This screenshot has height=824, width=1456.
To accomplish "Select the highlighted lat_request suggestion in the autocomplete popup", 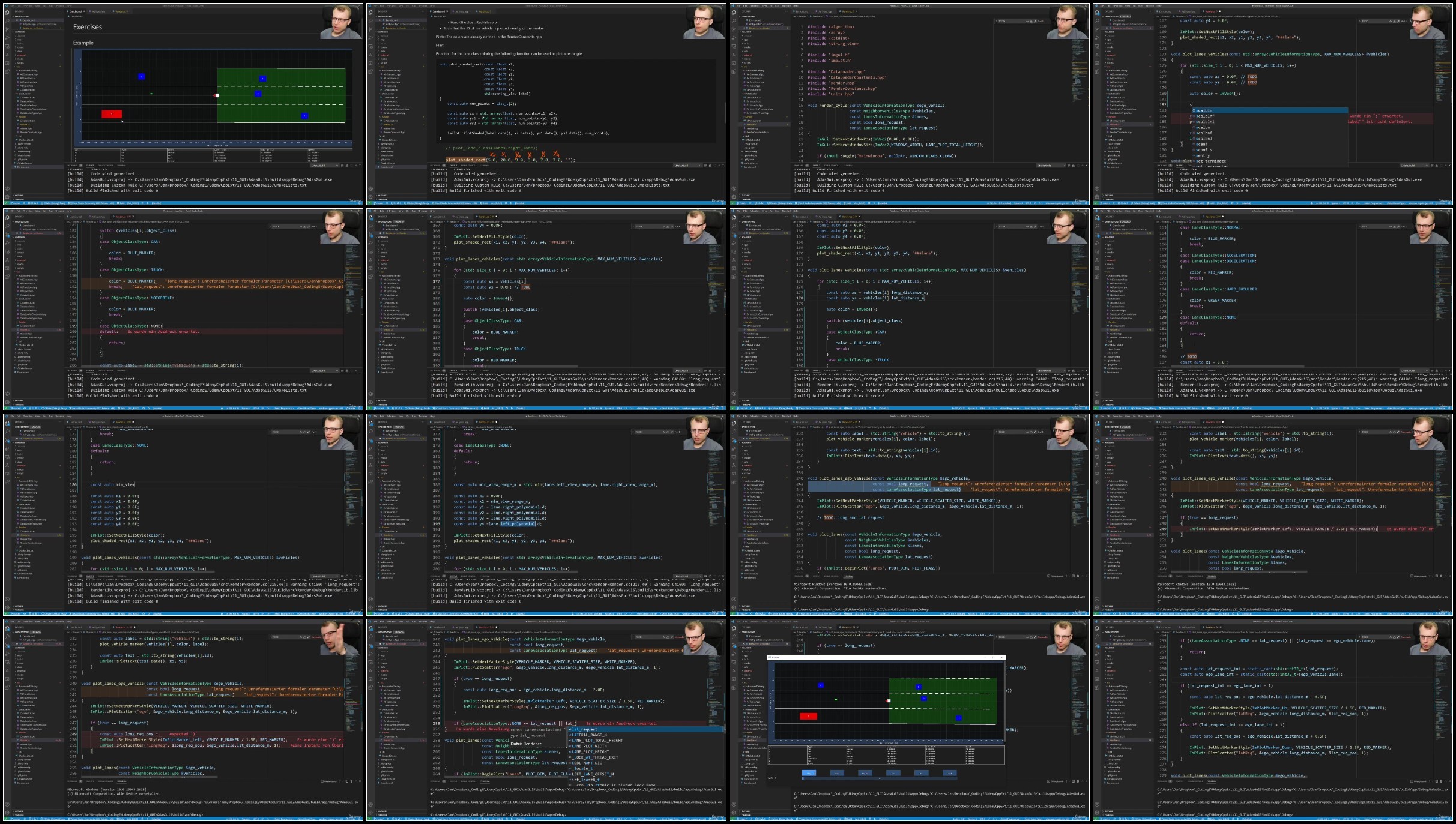I will coord(647,729).
